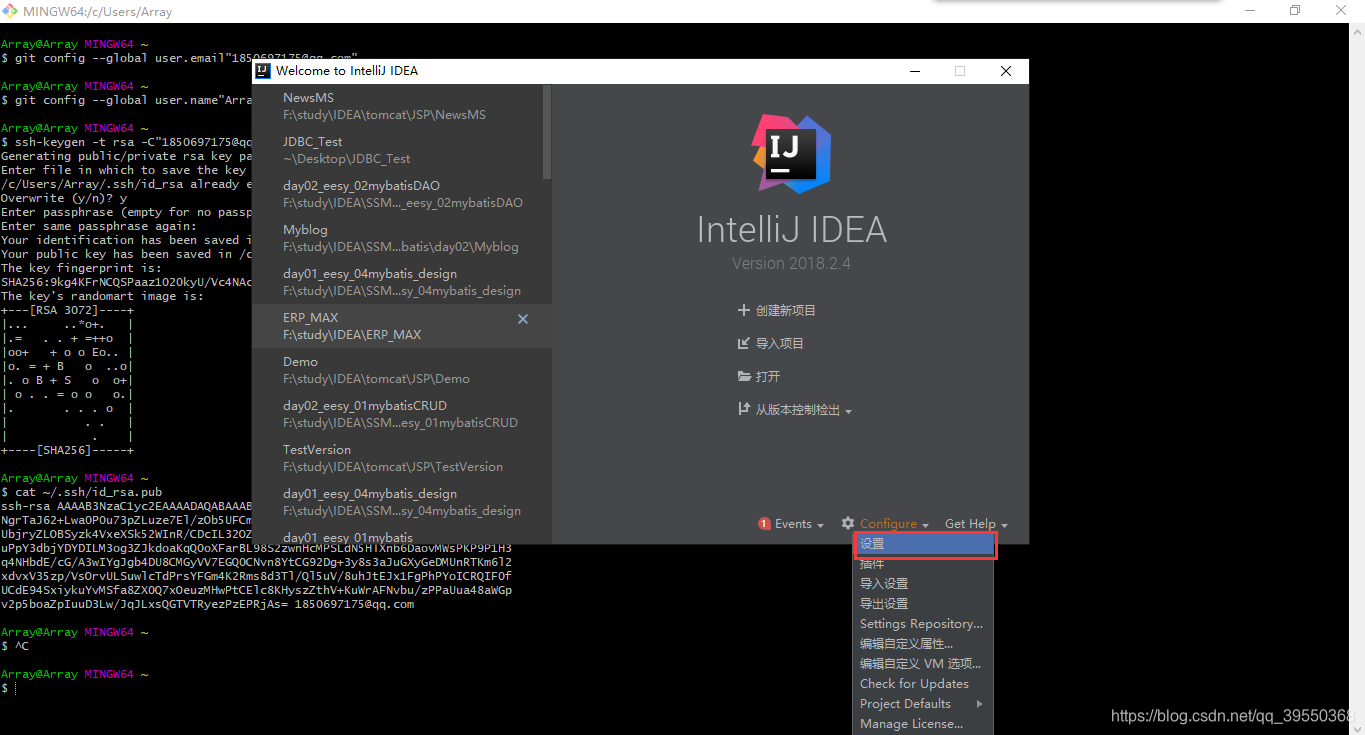Screen dimensions: 1365x735
Task: Restore down the MINGW64 terminal window
Action: pyautogui.click(x=1295, y=10)
